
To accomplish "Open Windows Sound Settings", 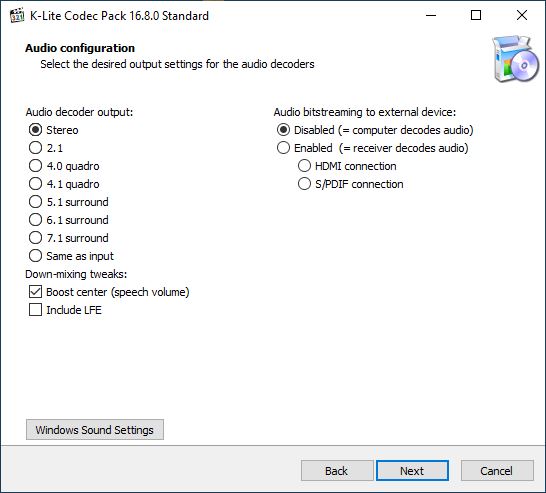I will (x=95, y=430).
